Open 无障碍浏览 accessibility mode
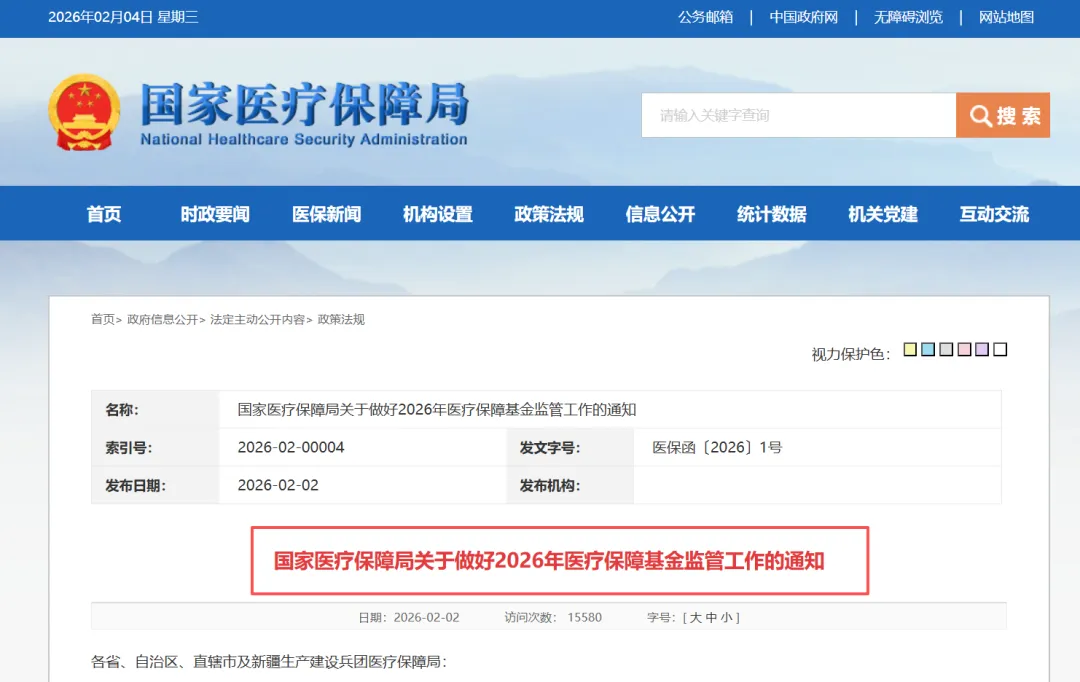 (x=907, y=17)
